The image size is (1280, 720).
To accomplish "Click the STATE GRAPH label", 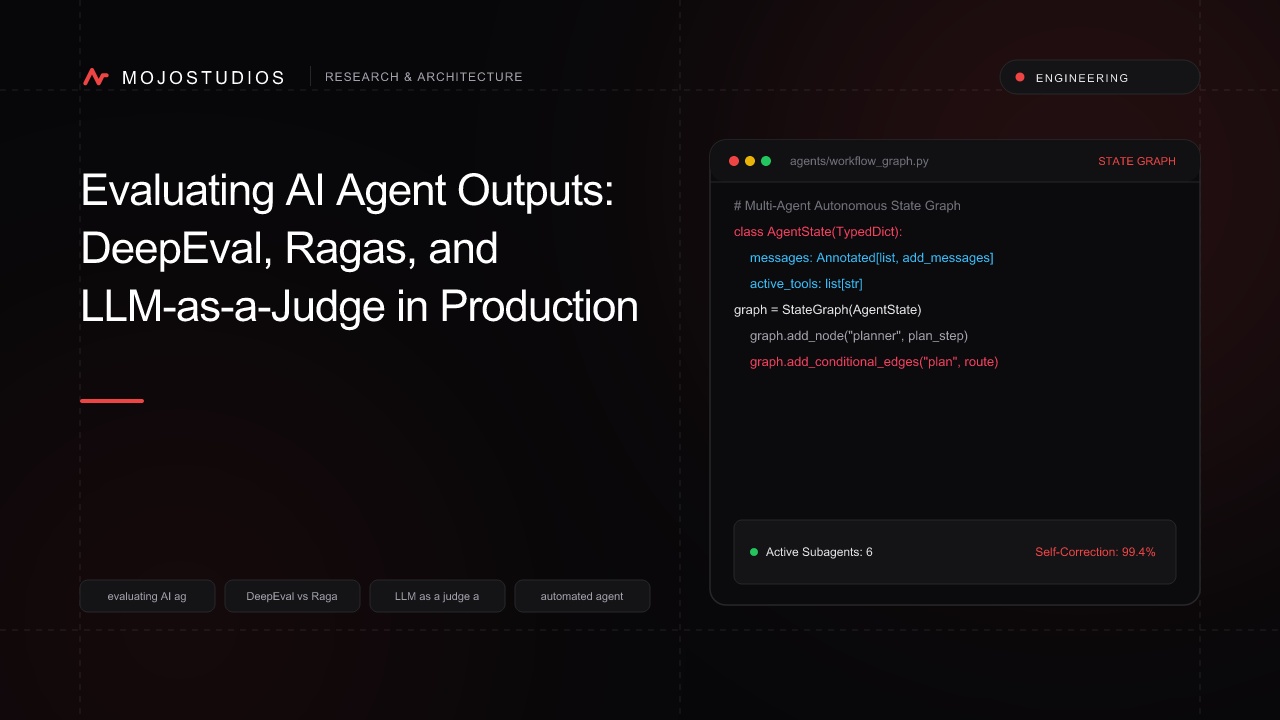I will (x=1137, y=161).
